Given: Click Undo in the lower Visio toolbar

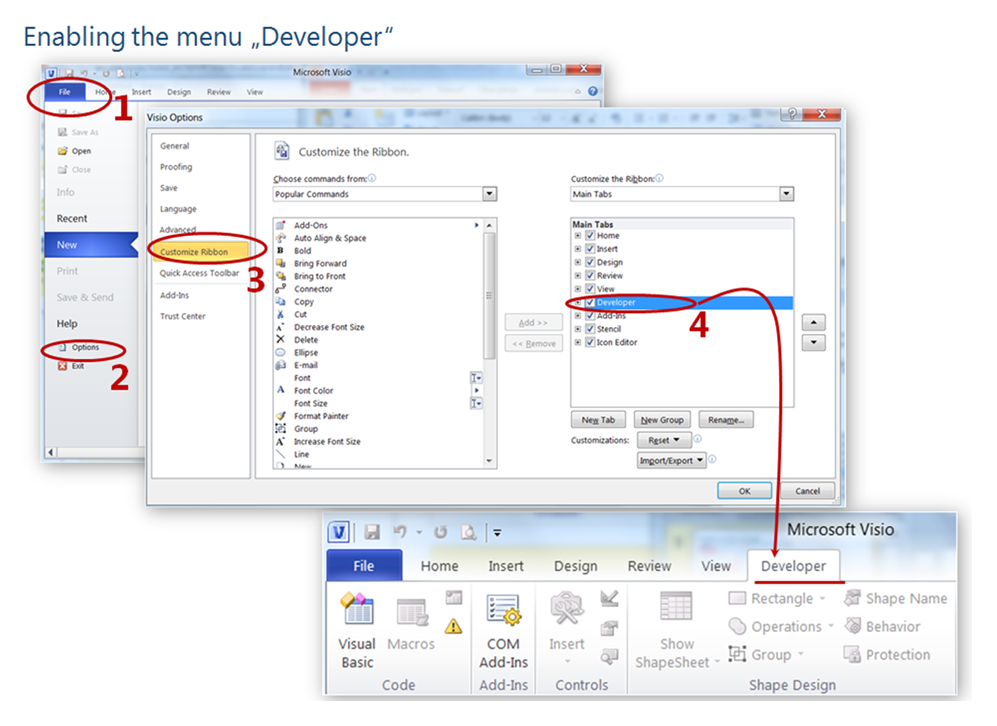Looking at the screenshot, I should coord(400,531).
